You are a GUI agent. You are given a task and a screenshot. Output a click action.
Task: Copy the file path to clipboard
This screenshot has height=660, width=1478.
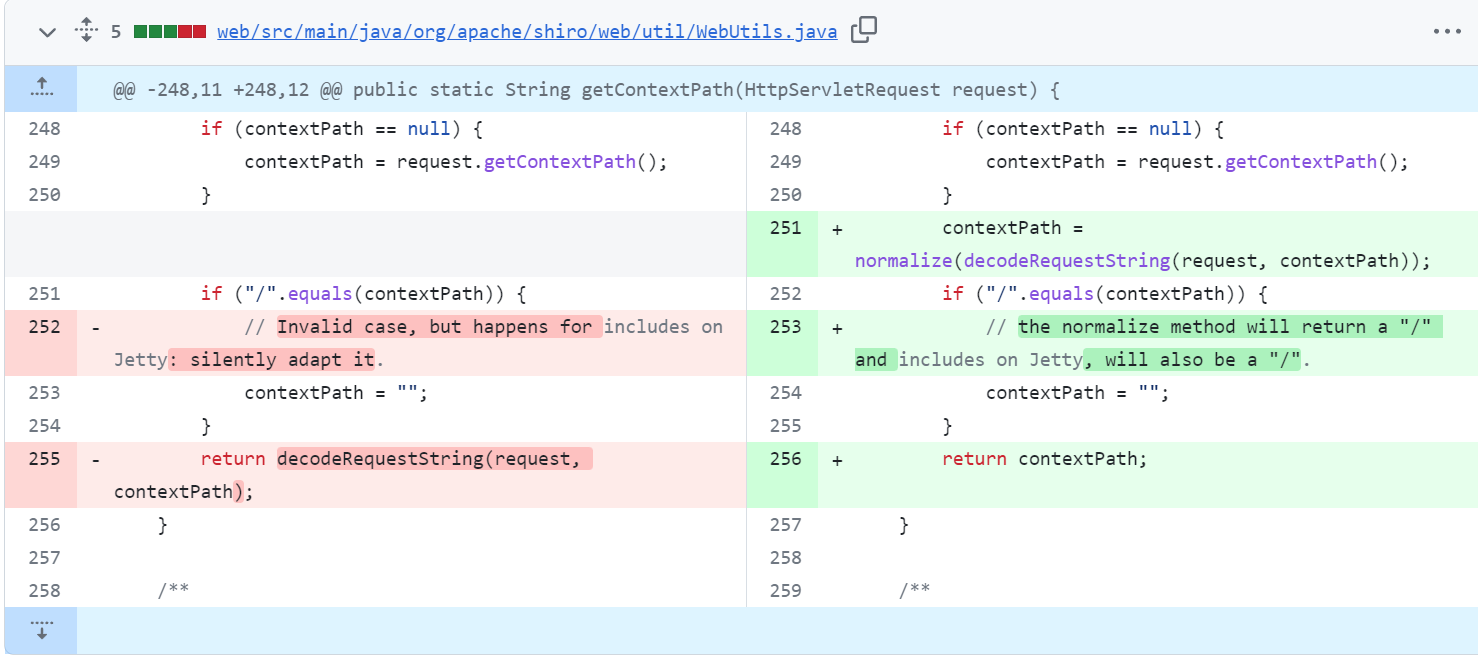click(x=863, y=31)
